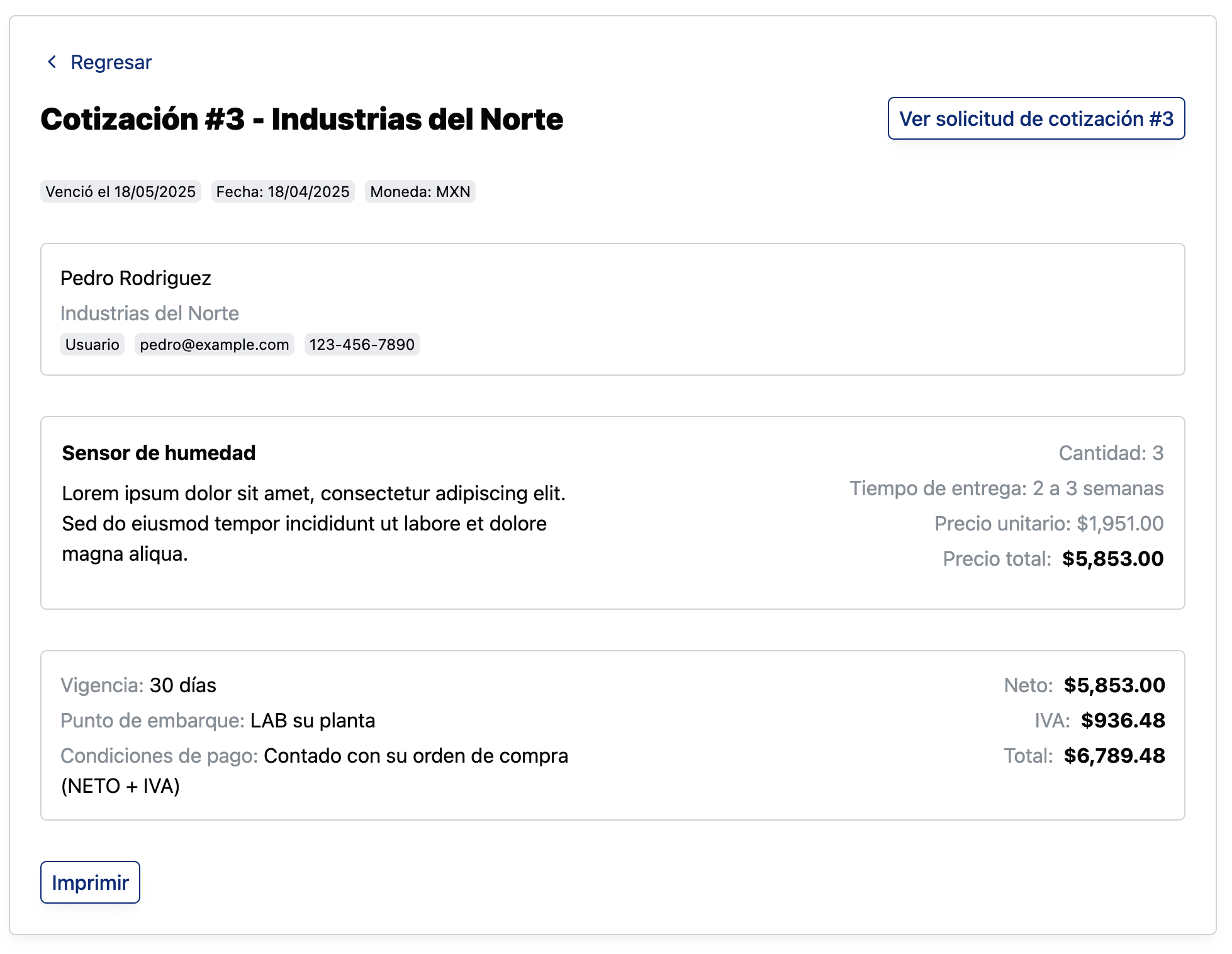Click the Vigencia 30 días text

(138, 685)
